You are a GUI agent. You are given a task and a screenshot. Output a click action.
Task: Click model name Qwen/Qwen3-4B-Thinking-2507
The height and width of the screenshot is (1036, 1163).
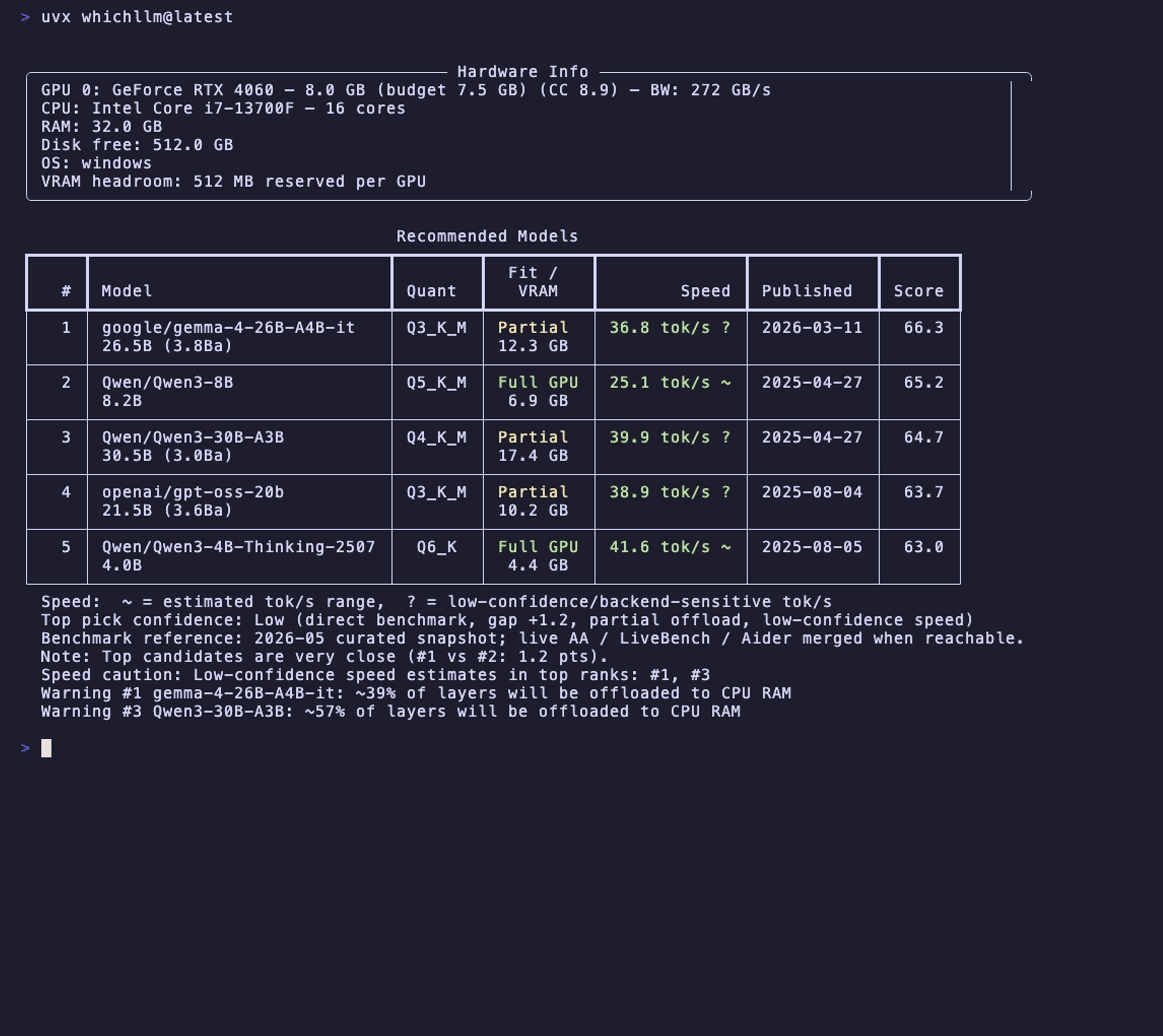click(x=238, y=547)
